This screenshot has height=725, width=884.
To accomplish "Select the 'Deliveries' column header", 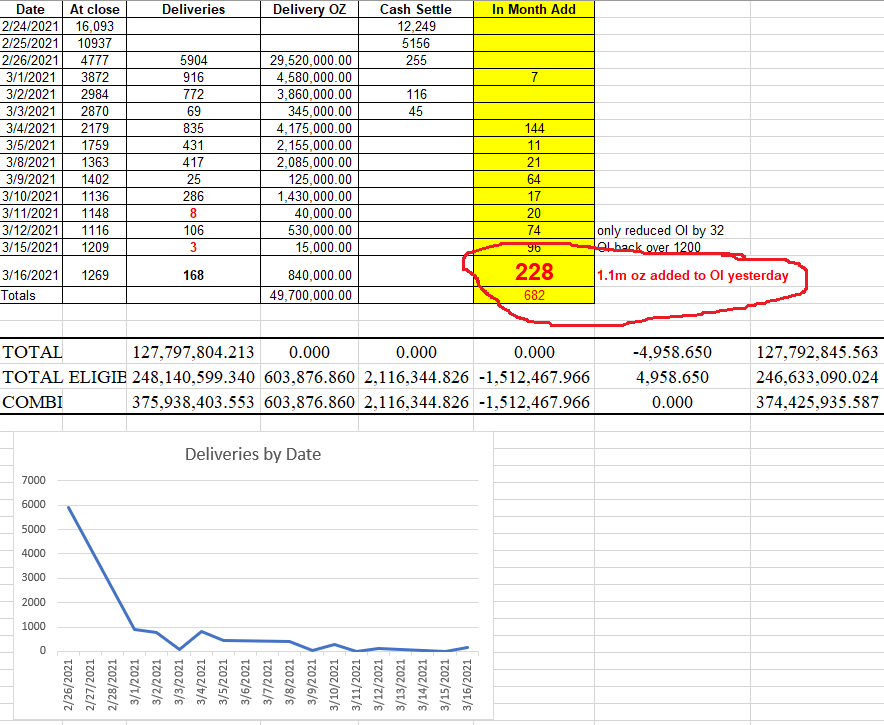I will (193, 9).
